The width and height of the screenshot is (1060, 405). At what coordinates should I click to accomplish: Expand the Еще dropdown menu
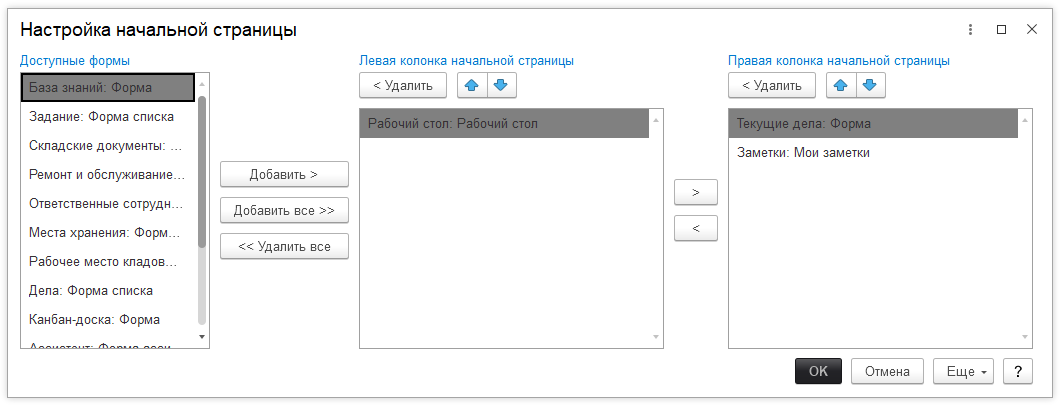pos(962,371)
